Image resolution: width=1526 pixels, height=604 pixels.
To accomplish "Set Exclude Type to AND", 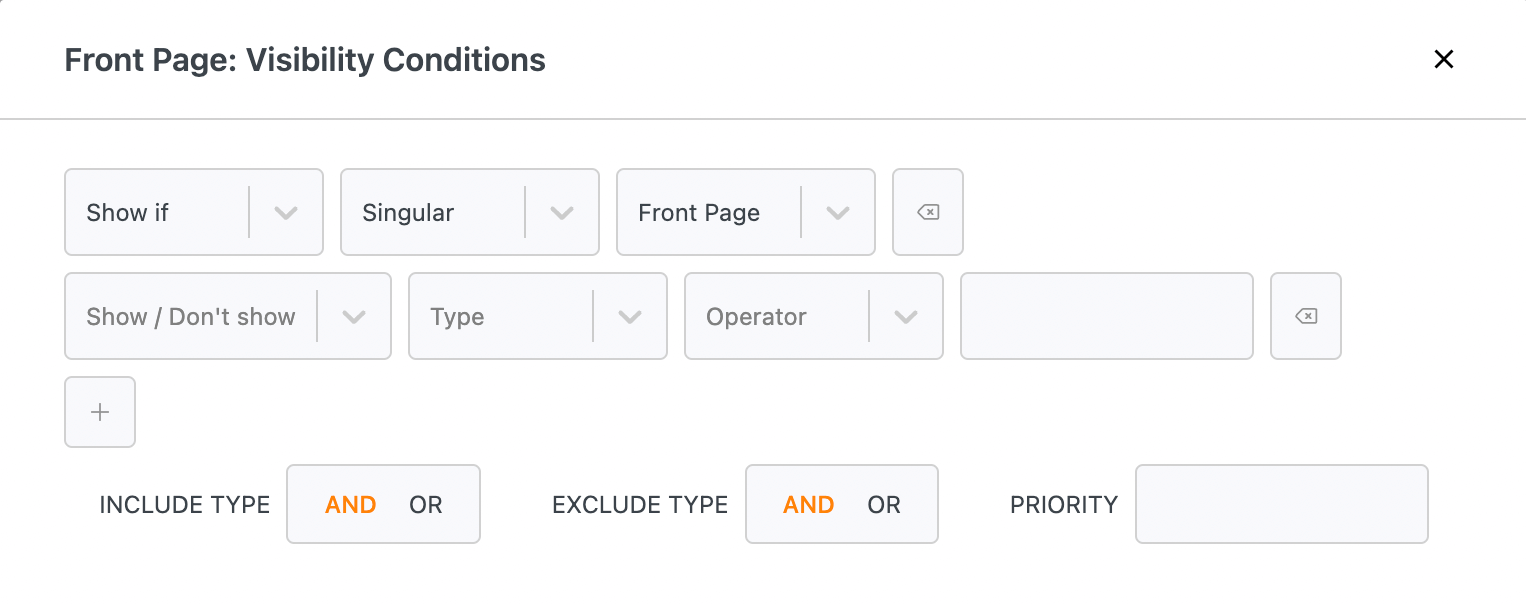I will pos(809,505).
